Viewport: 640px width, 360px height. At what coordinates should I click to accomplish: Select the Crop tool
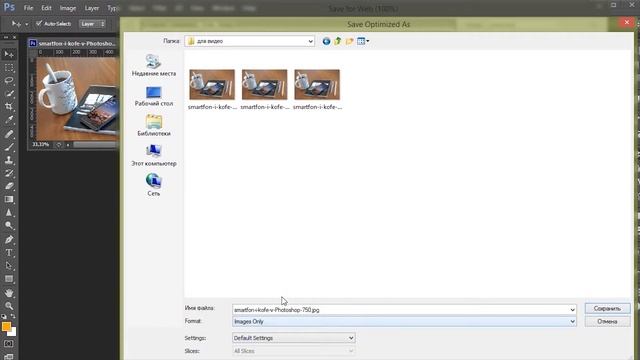[9, 107]
